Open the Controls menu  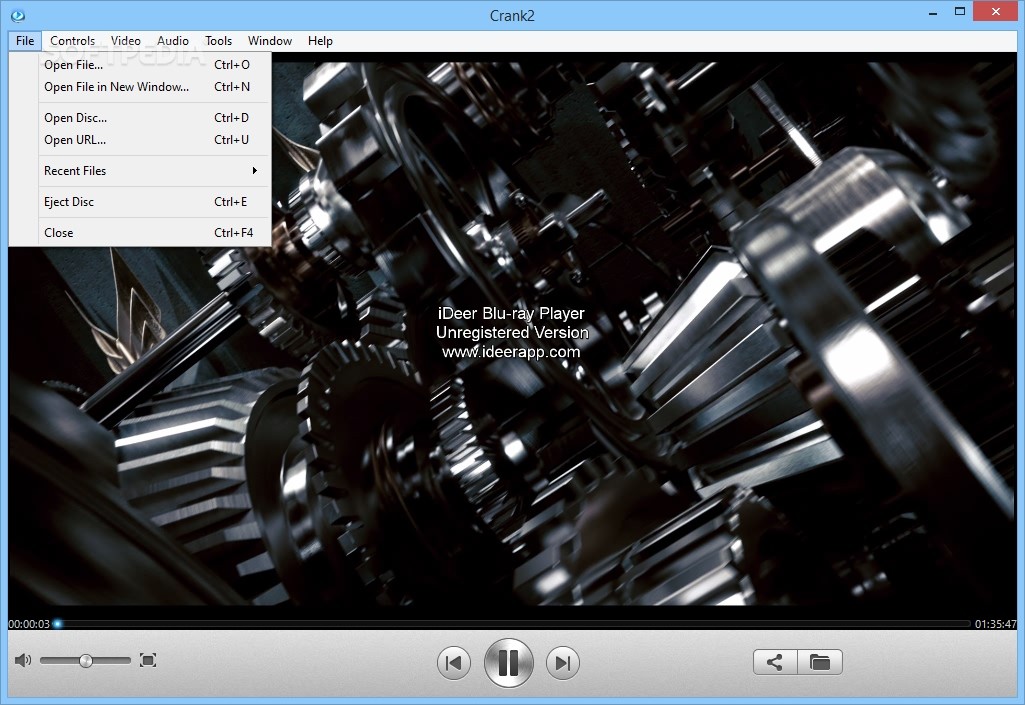73,41
